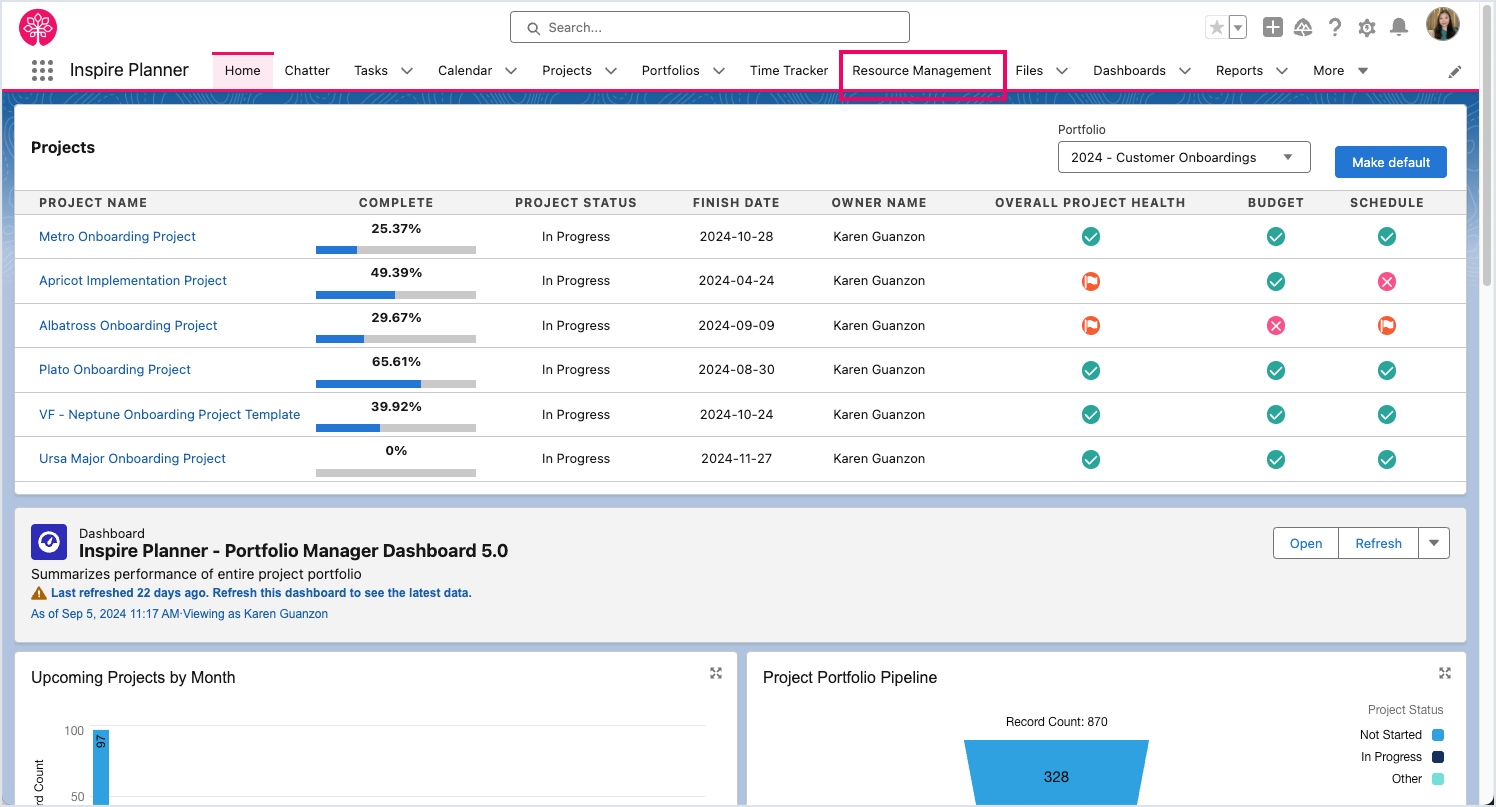Click Albatross project's schedule flag icon
Image resolution: width=1496 pixels, height=807 pixels.
tap(1387, 326)
